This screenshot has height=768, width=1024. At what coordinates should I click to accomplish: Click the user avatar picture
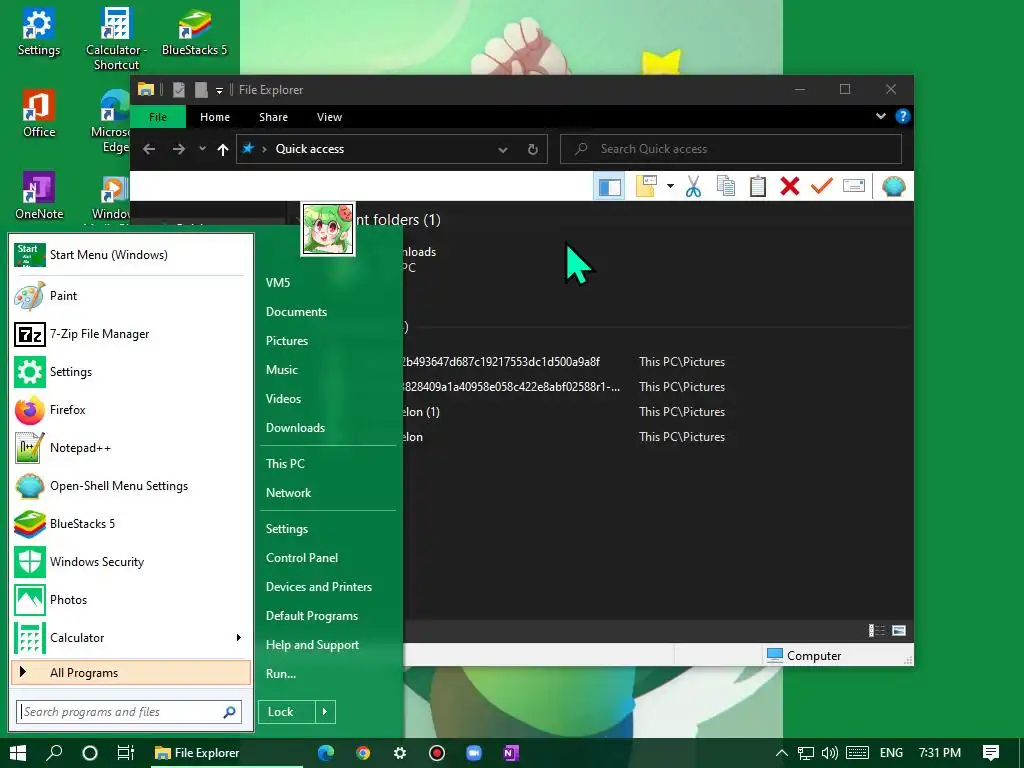coord(328,229)
